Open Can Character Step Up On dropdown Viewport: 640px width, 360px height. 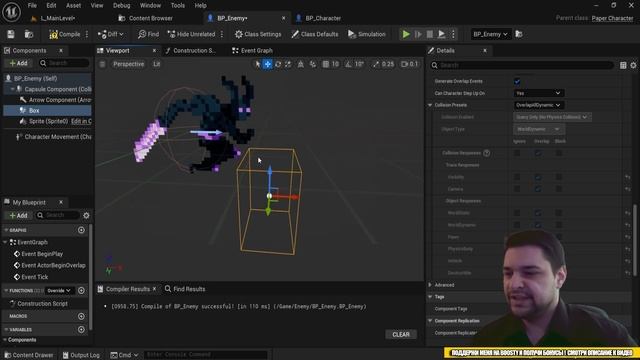(x=538, y=93)
